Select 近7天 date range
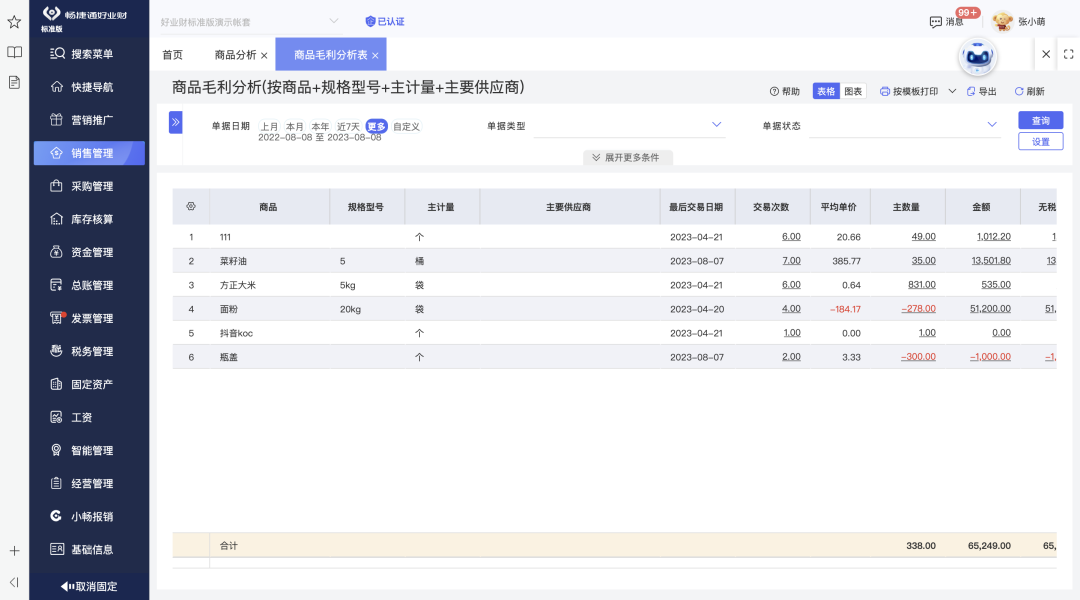Viewport: 1080px width, 600px height. [348, 127]
